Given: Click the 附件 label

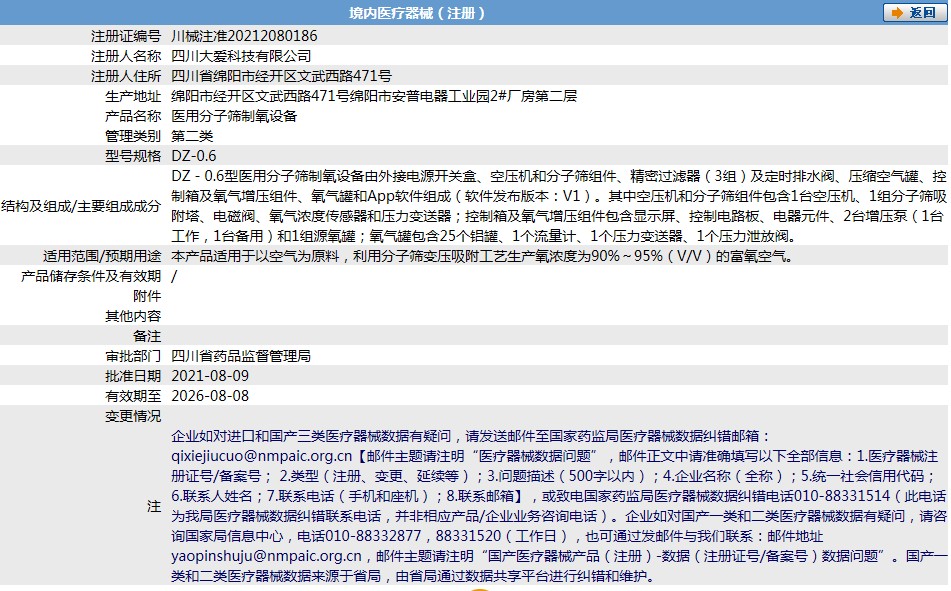Looking at the screenshot, I should [x=147, y=296].
